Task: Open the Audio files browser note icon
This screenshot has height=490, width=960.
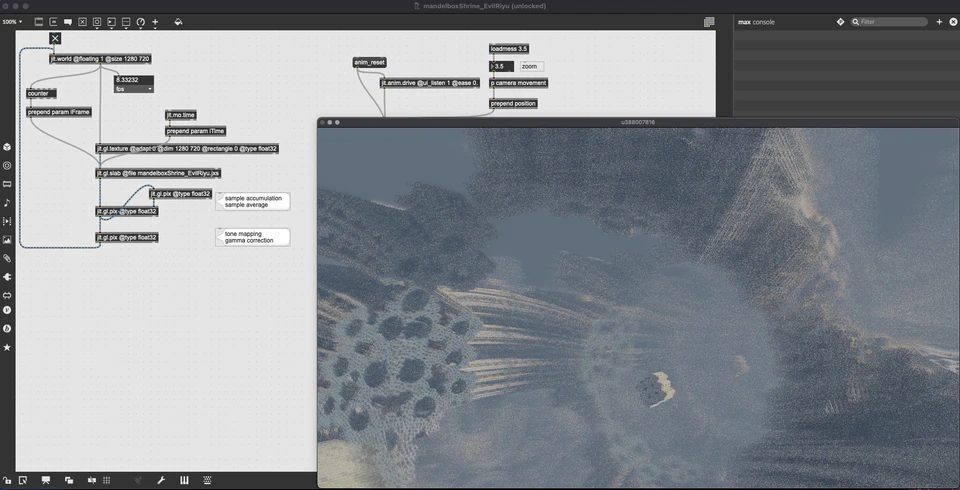Action: pyautogui.click(x=7, y=203)
